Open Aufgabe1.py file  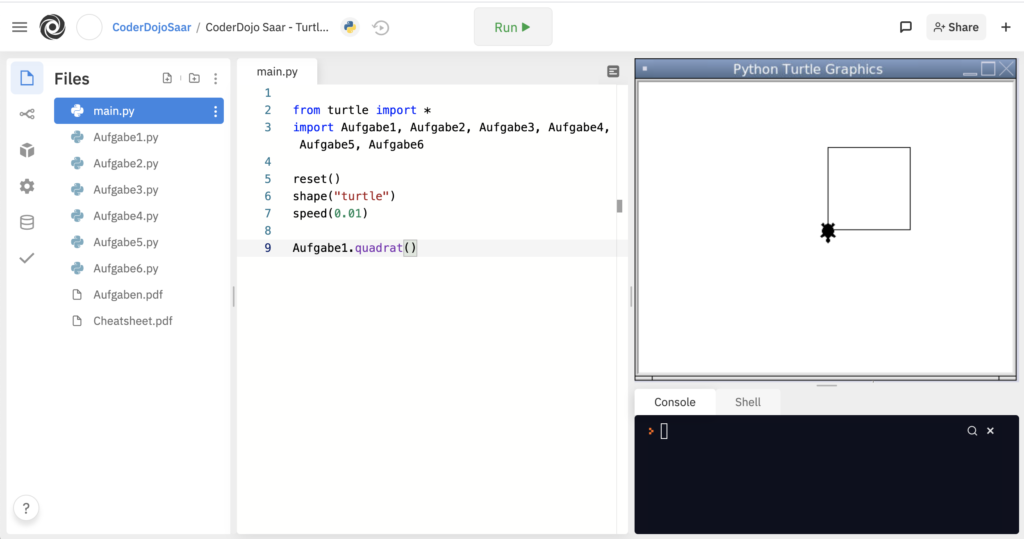click(x=125, y=137)
